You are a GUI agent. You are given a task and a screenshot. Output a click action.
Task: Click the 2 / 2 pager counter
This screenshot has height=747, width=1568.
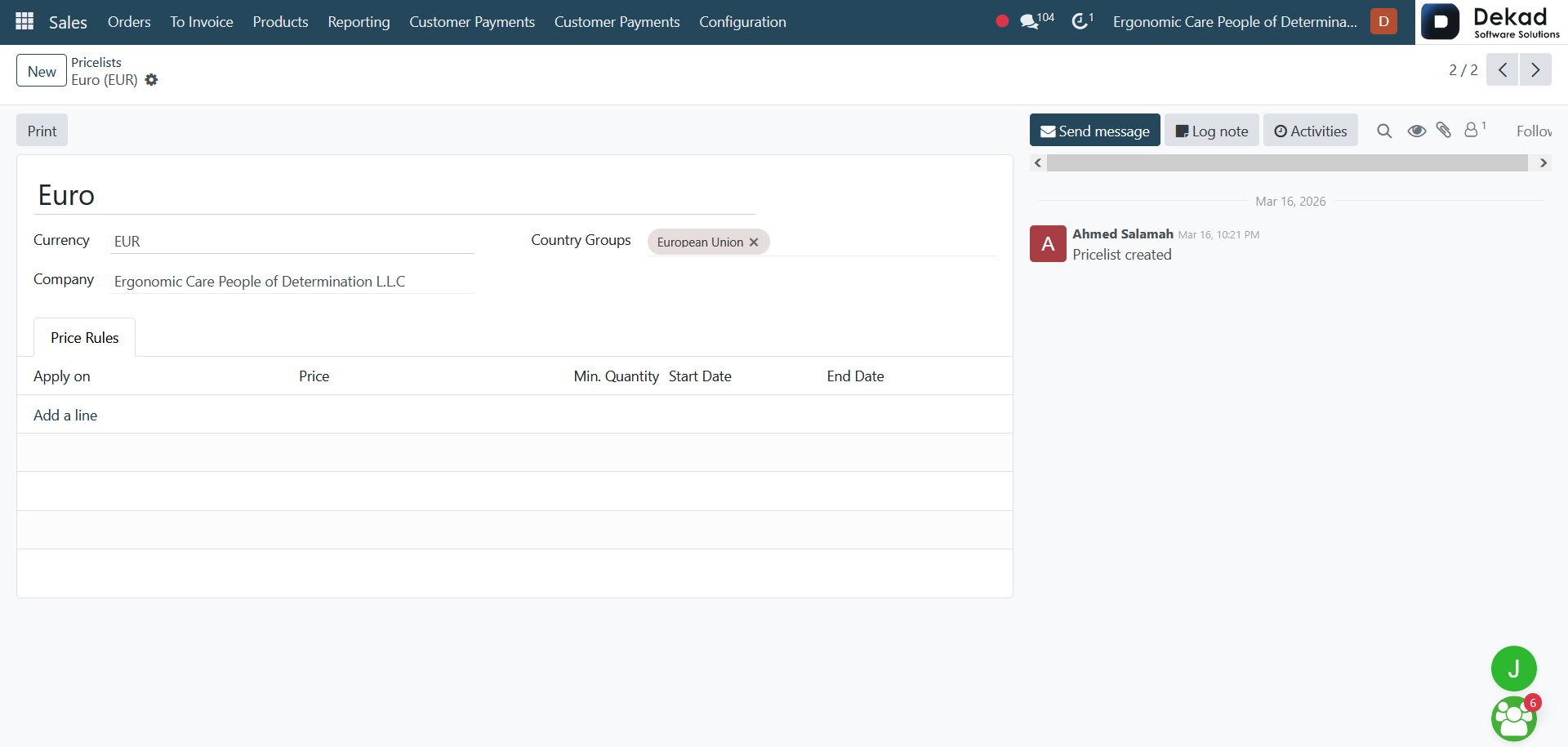(1463, 70)
